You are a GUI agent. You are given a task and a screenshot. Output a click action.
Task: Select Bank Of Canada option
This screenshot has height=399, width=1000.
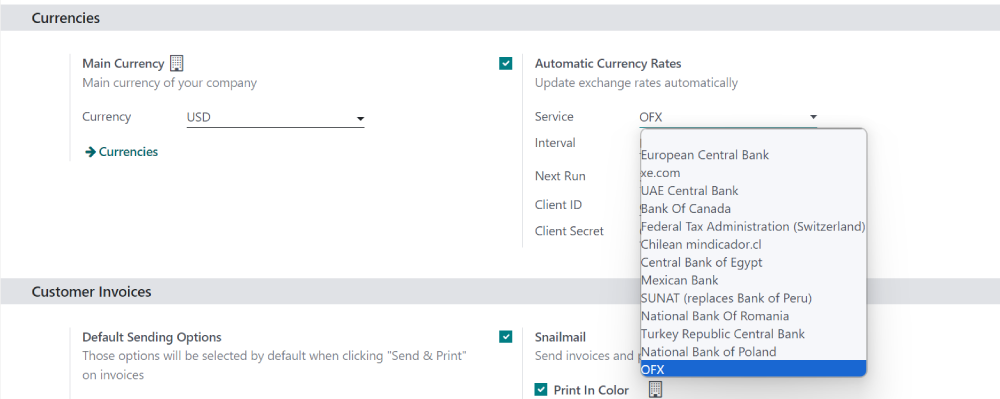(753, 208)
